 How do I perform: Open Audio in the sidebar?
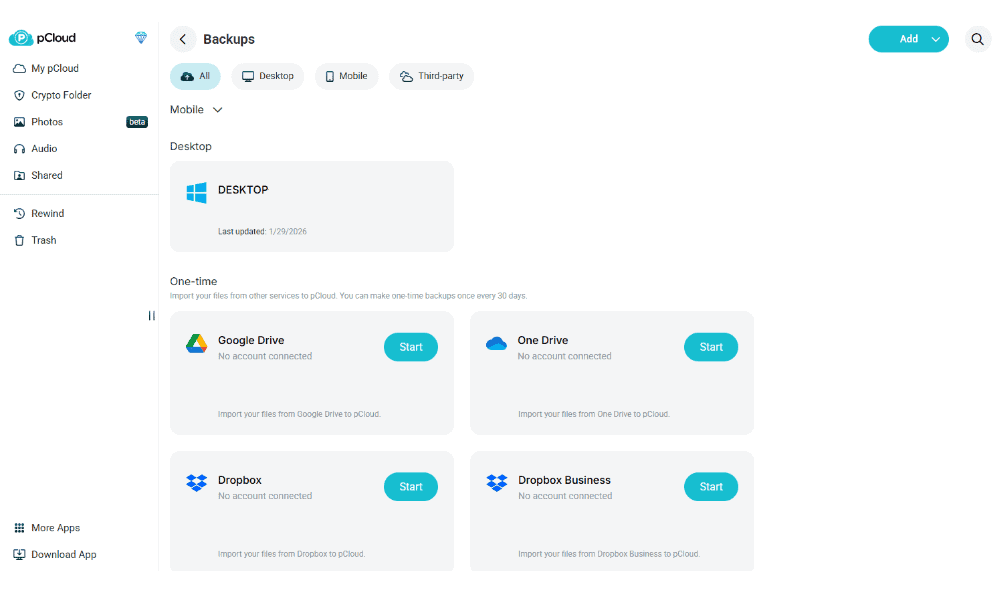(44, 148)
